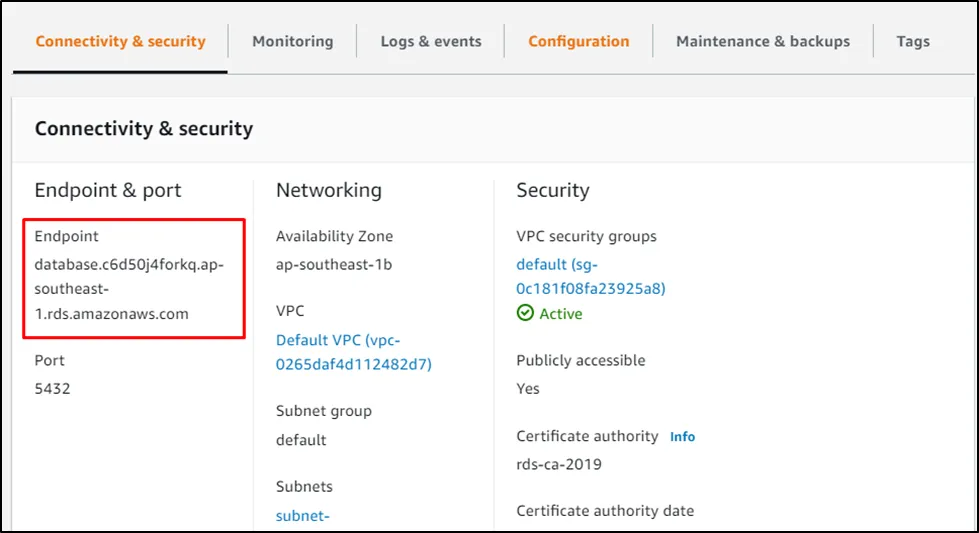979x533 pixels.
Task: Open the subnet link under Subnets
Action: pos(304,516)
